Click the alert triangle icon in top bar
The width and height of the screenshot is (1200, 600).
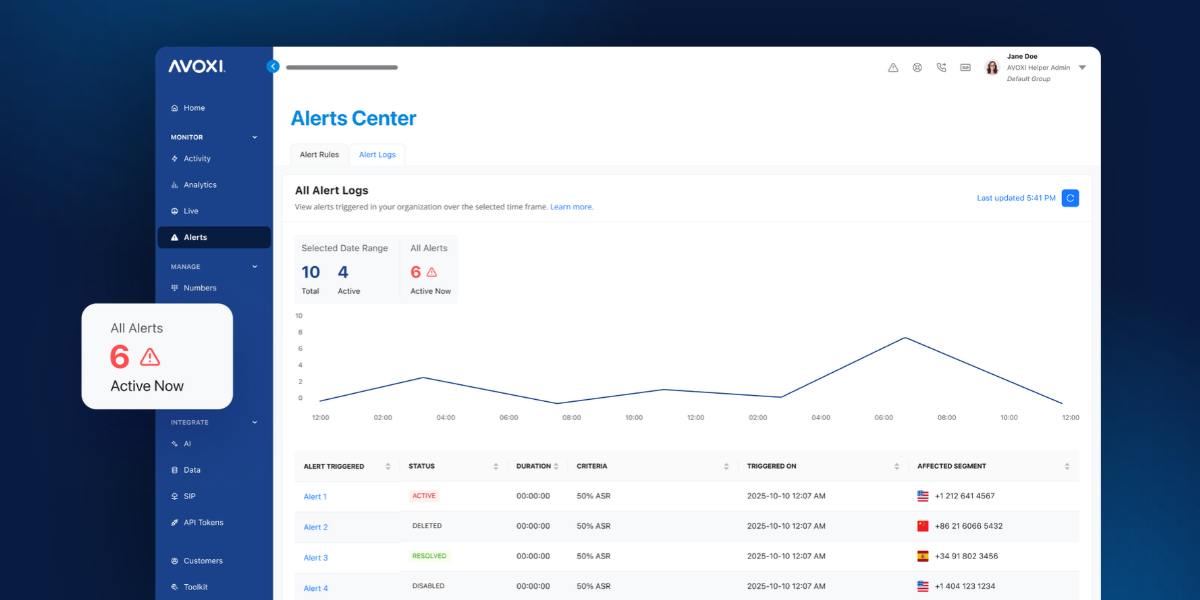[x=893, y=68]
